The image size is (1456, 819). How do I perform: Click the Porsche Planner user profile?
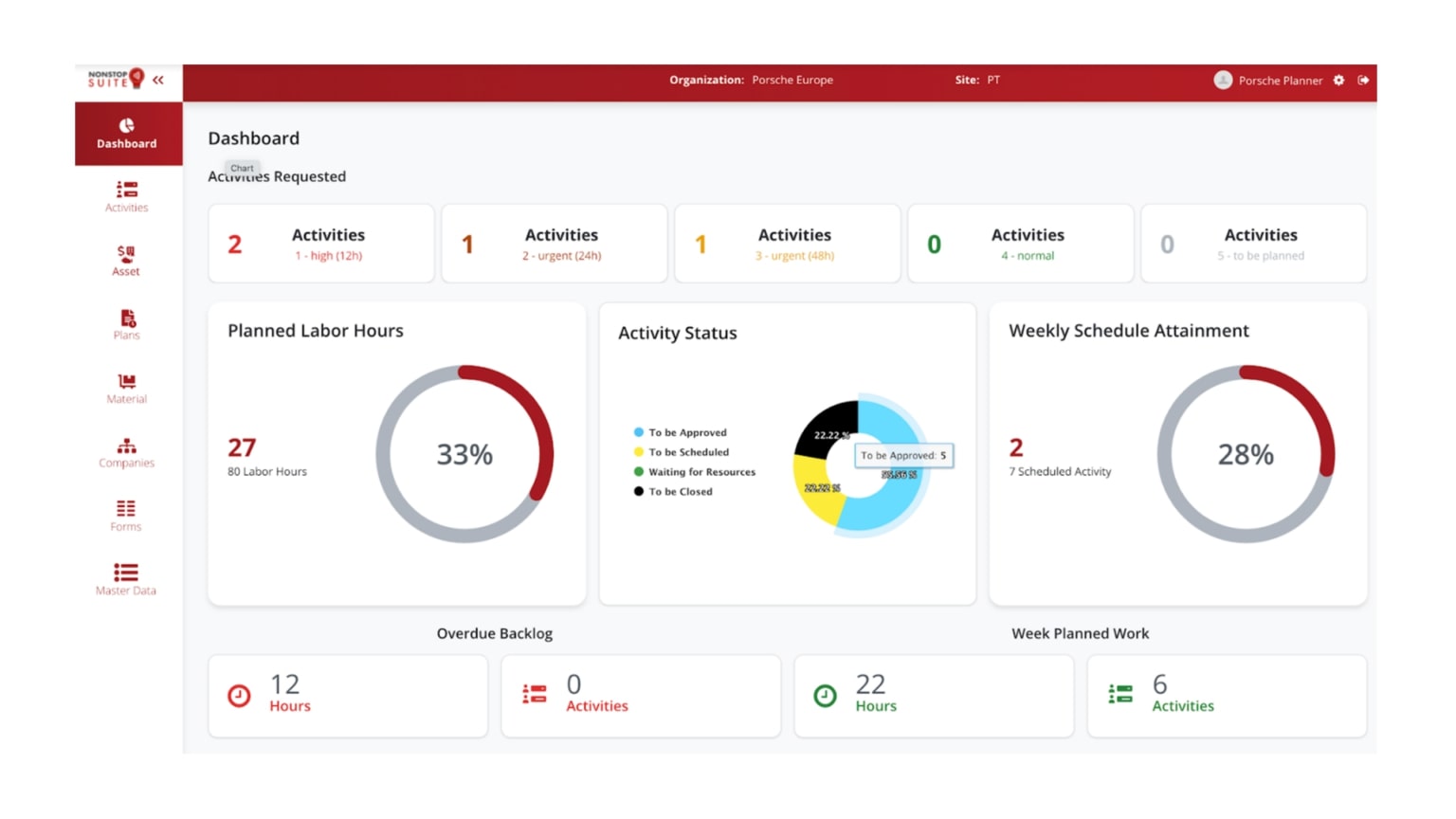(x=1268, y=81)
